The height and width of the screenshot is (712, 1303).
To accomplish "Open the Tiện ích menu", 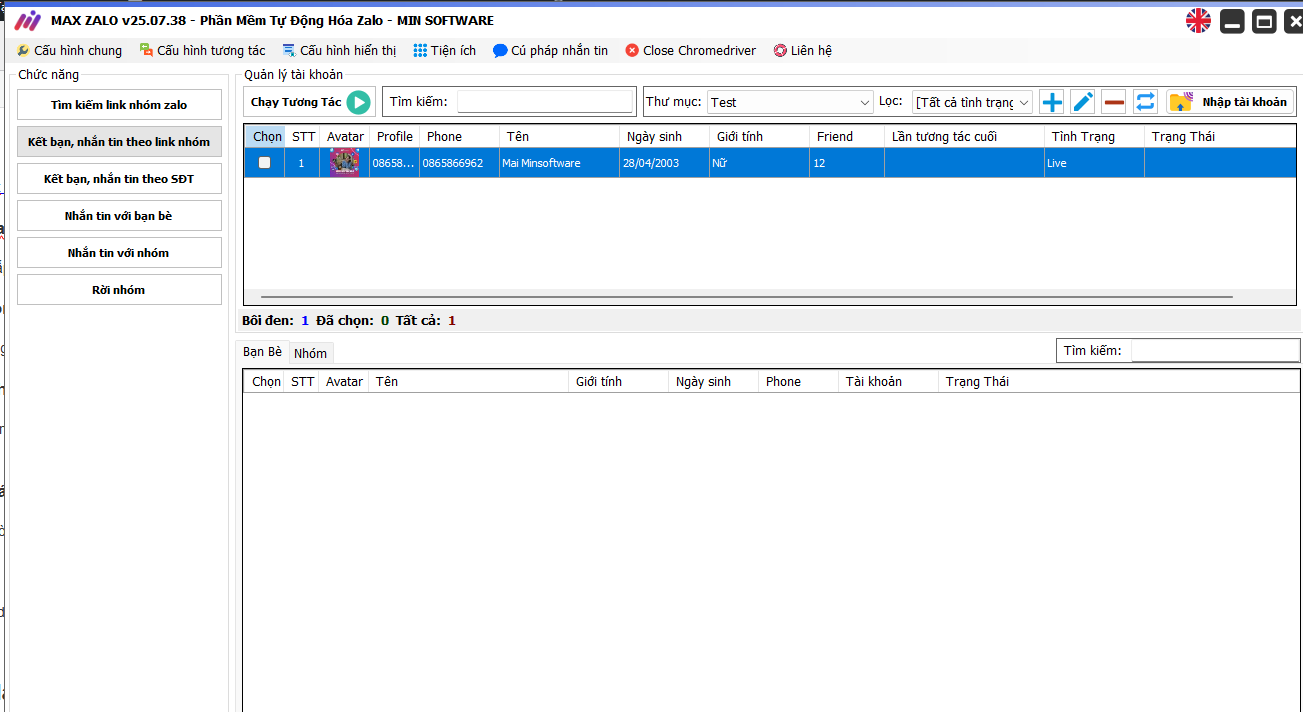I will pyautogui.click(x=445, y=51).
